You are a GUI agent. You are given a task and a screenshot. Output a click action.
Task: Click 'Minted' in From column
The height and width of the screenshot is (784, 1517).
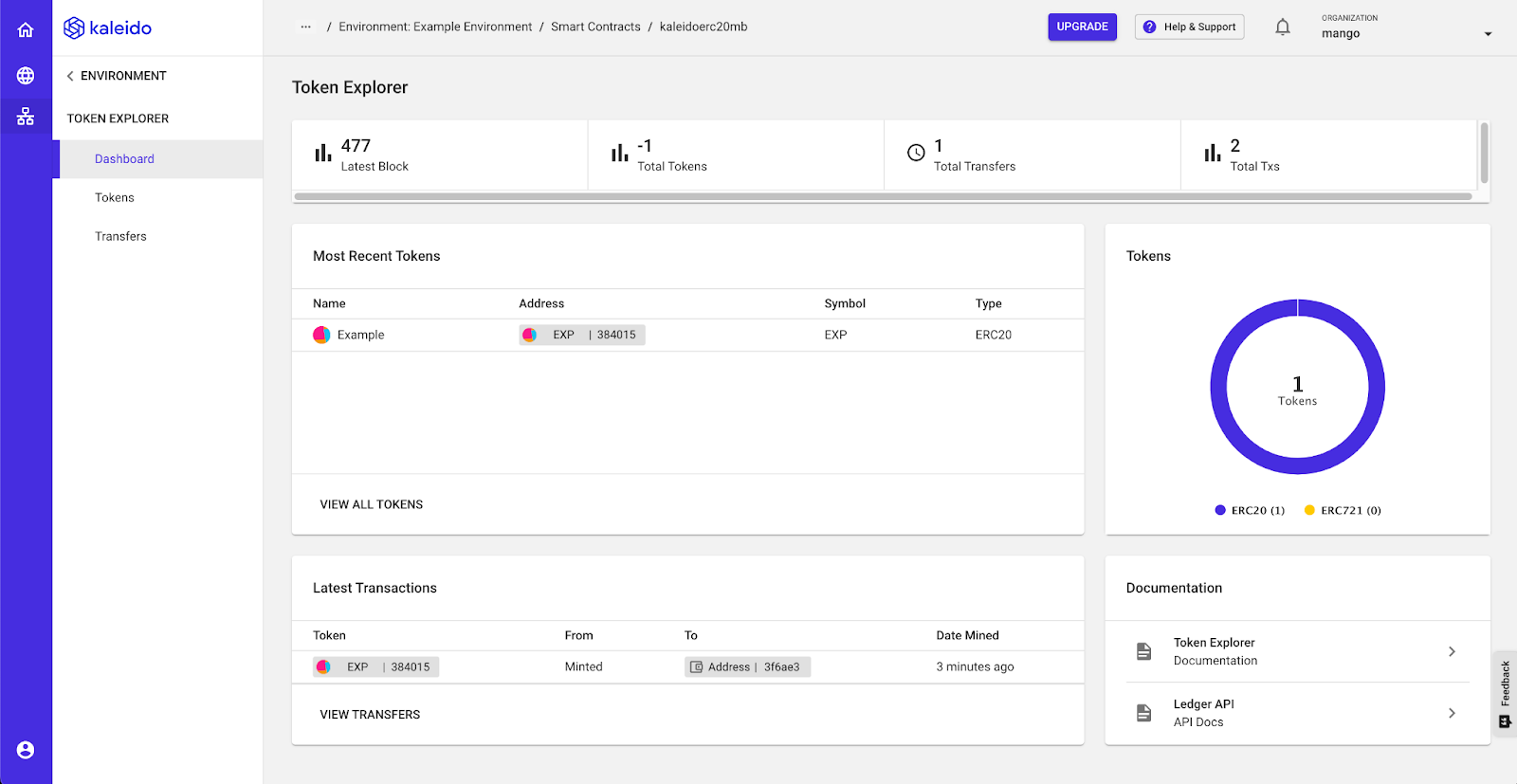(584, 667)
